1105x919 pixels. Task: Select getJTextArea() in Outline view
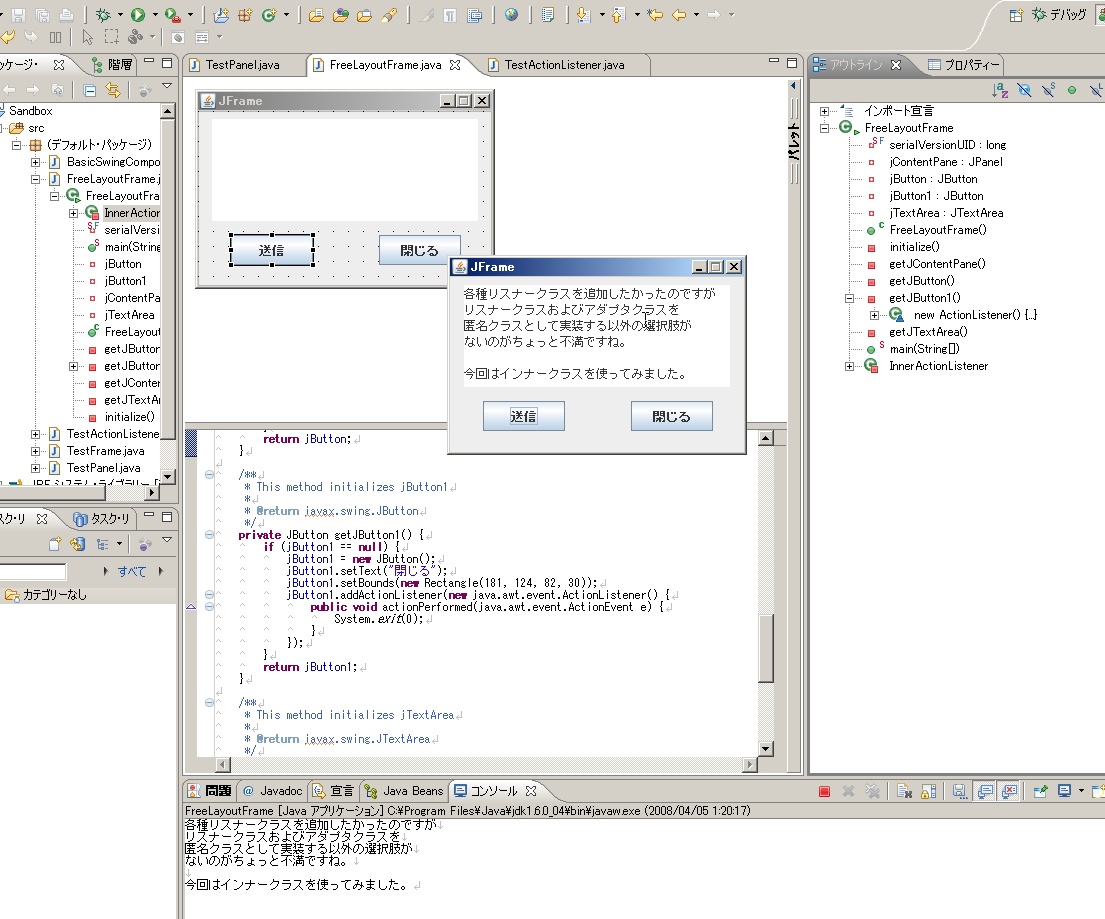(x=928, y=332)
